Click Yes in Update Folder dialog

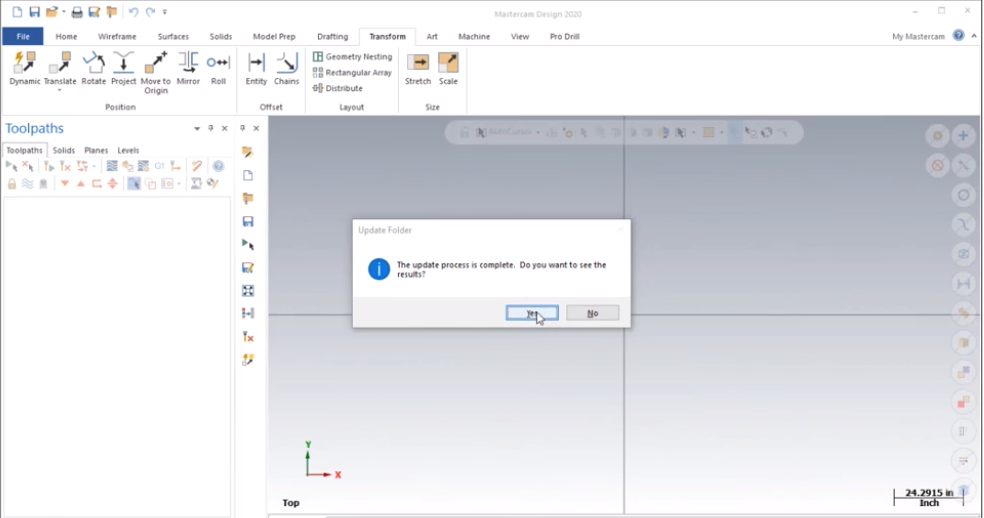click(x=532, y=313)
